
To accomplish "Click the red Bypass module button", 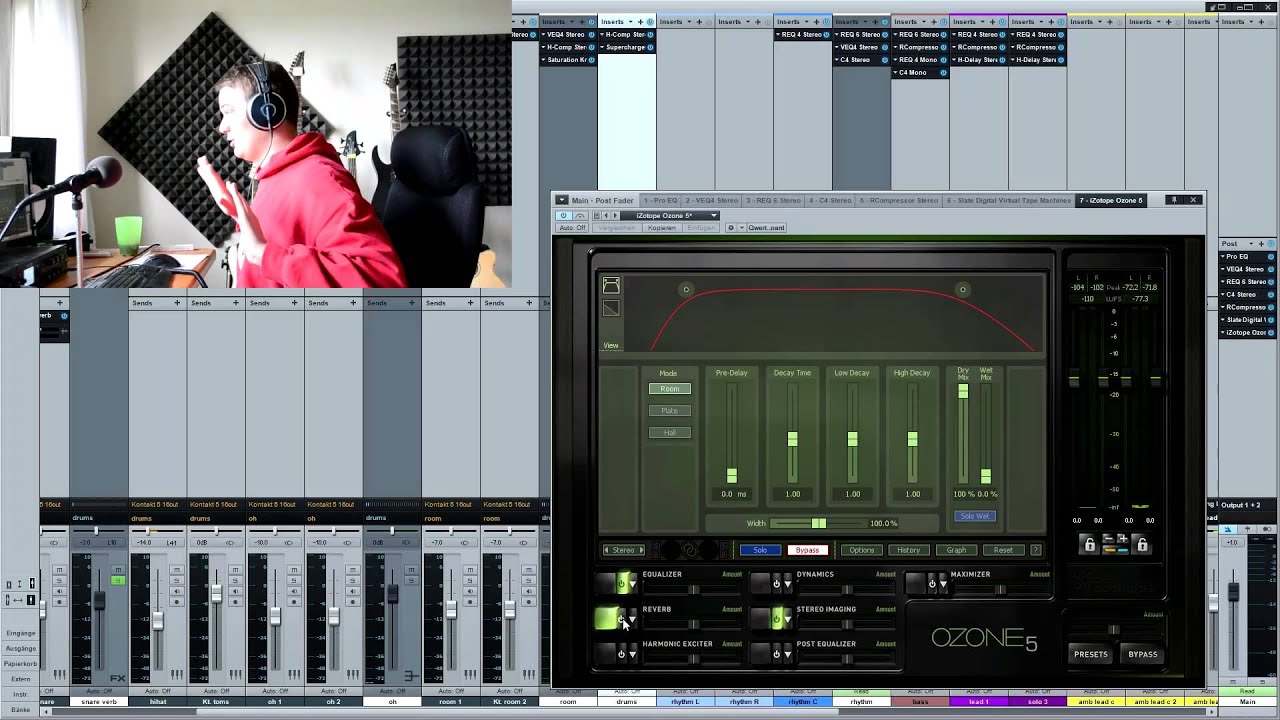I will [807, 550].
